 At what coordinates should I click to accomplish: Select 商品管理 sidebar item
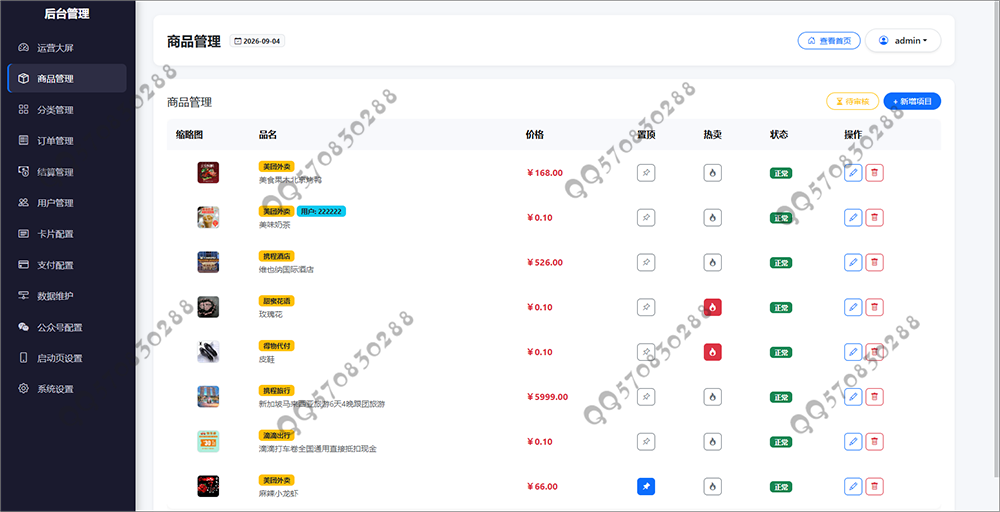67,78
